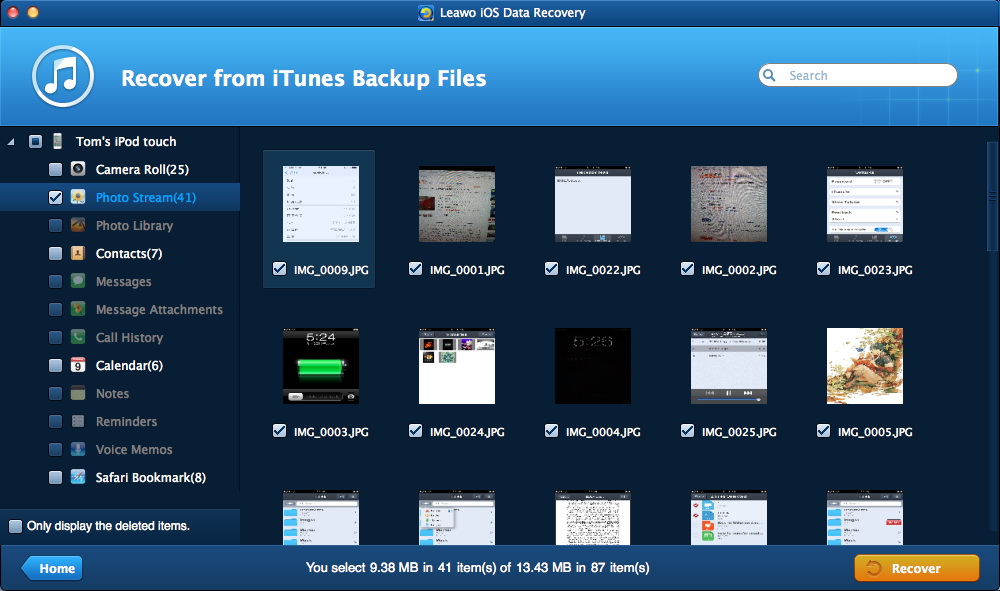Select Safari Bookmark(8) category
The image size is (1000, 591).
tap(150, 477)
